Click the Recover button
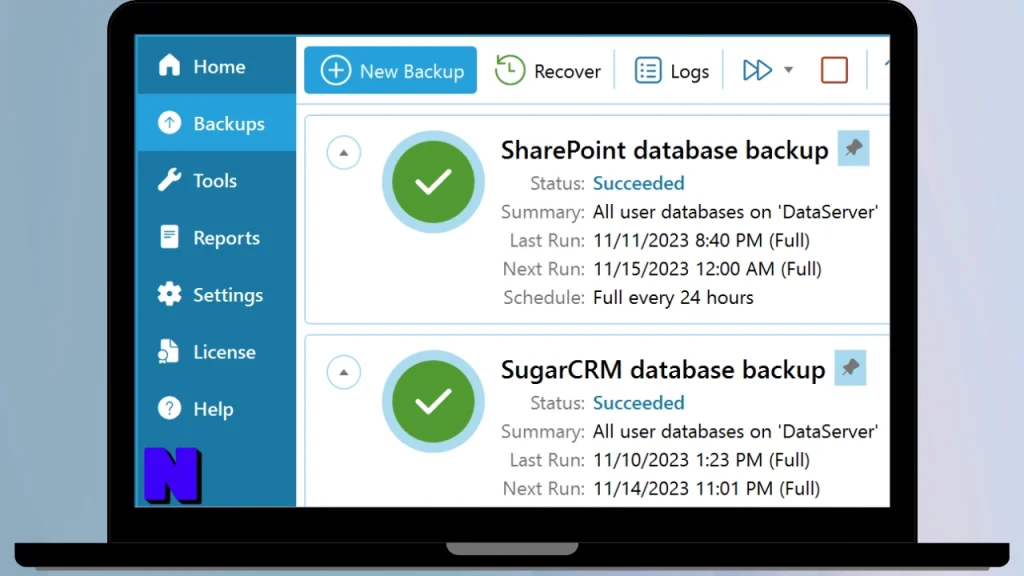This screenshot has width=1024, height=576. coord(547,71)
